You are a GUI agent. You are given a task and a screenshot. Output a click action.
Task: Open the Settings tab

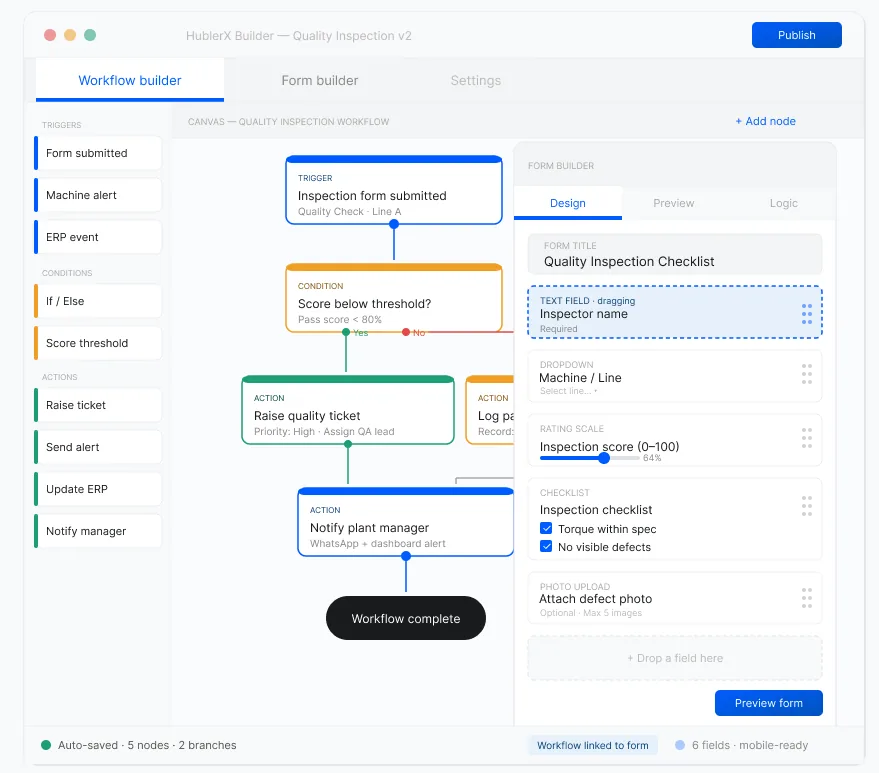(x=475, y=80)
